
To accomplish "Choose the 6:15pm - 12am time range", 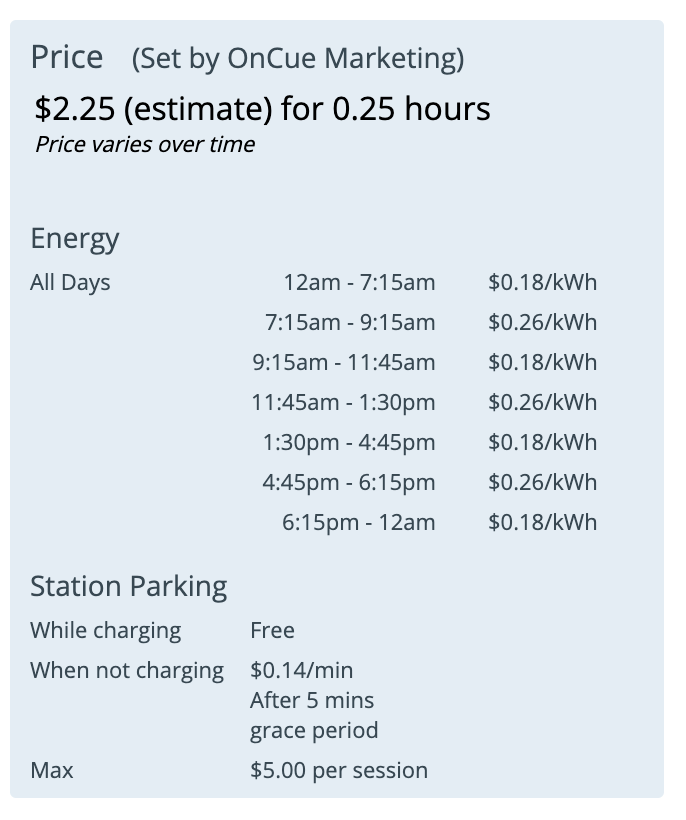I will [x=358, y=522].
